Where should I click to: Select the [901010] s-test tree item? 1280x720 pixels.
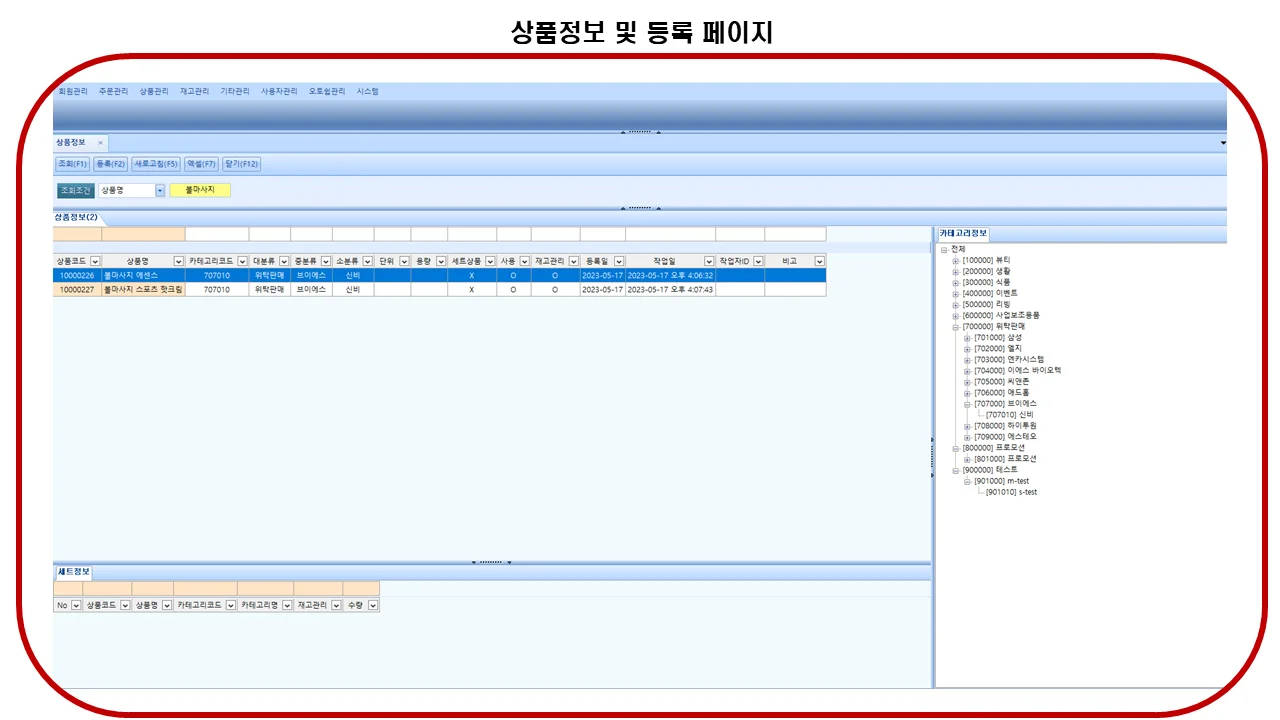(x=1011, y=492)
